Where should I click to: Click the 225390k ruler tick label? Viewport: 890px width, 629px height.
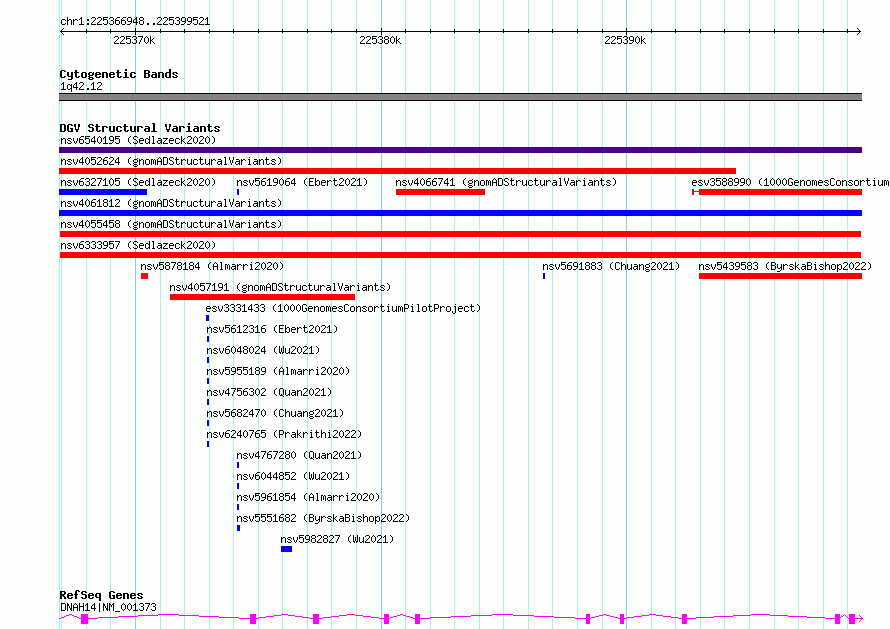tap(625, 40)
